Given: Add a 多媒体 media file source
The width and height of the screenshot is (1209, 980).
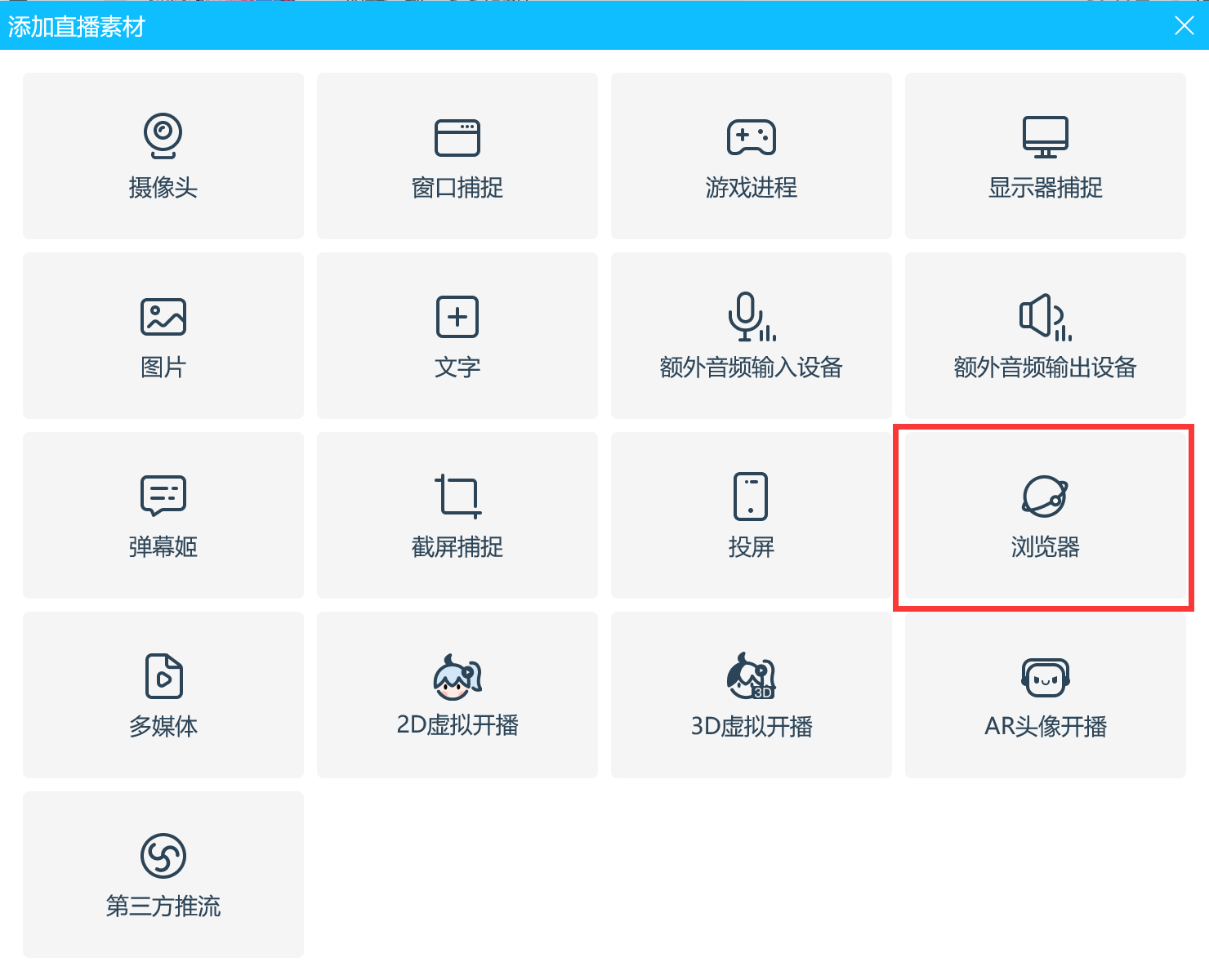Looking at the screenshot, I should tap(163, 676).
